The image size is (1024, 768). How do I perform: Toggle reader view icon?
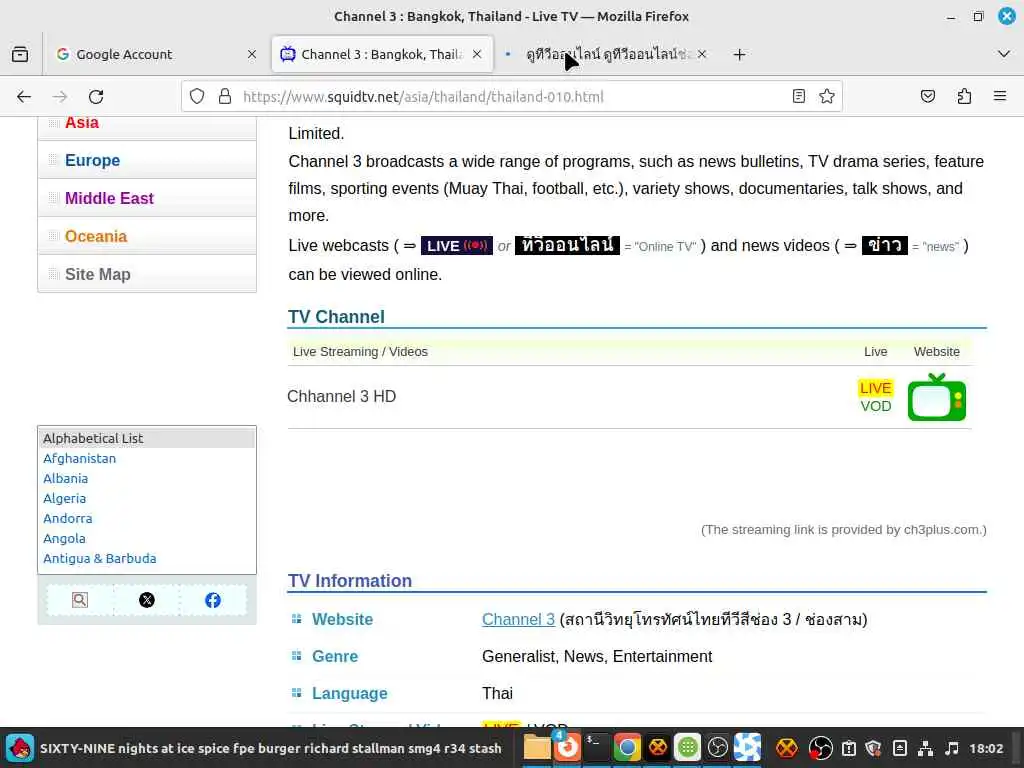799,97
